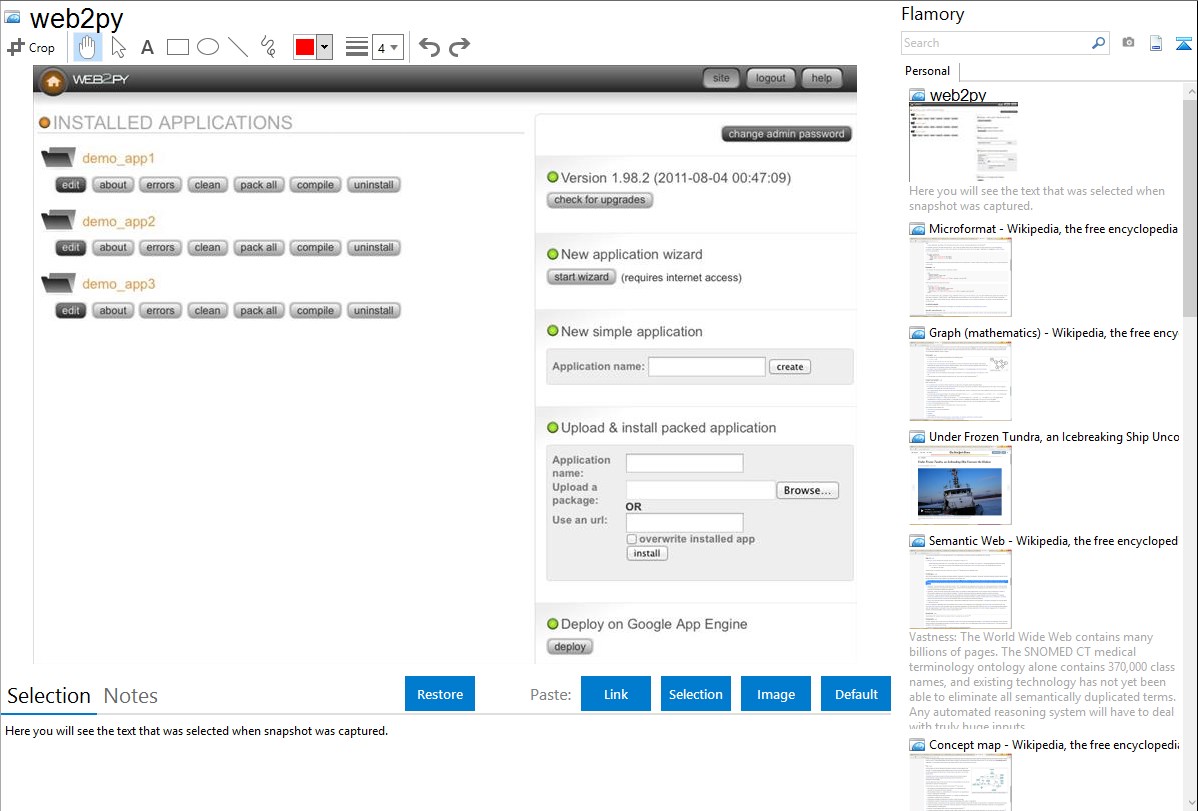Select the Crop tool
The height and width of the screenshot is (811, 1198).
(31, 47)
